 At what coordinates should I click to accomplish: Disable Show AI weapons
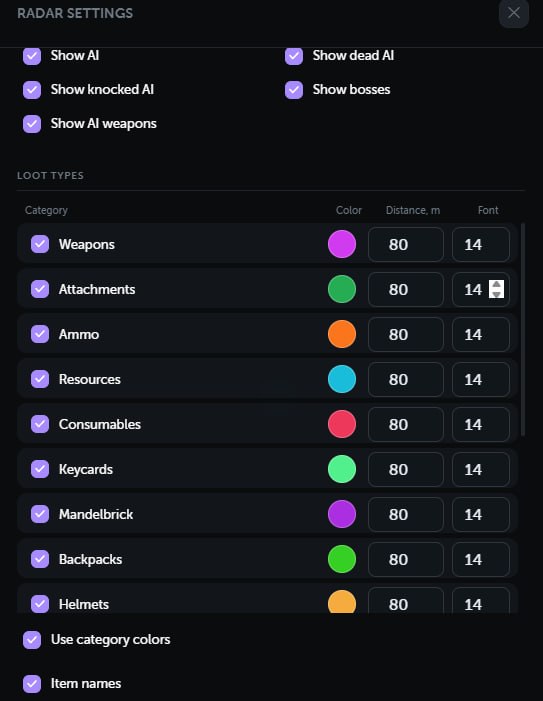click(32, 124)
